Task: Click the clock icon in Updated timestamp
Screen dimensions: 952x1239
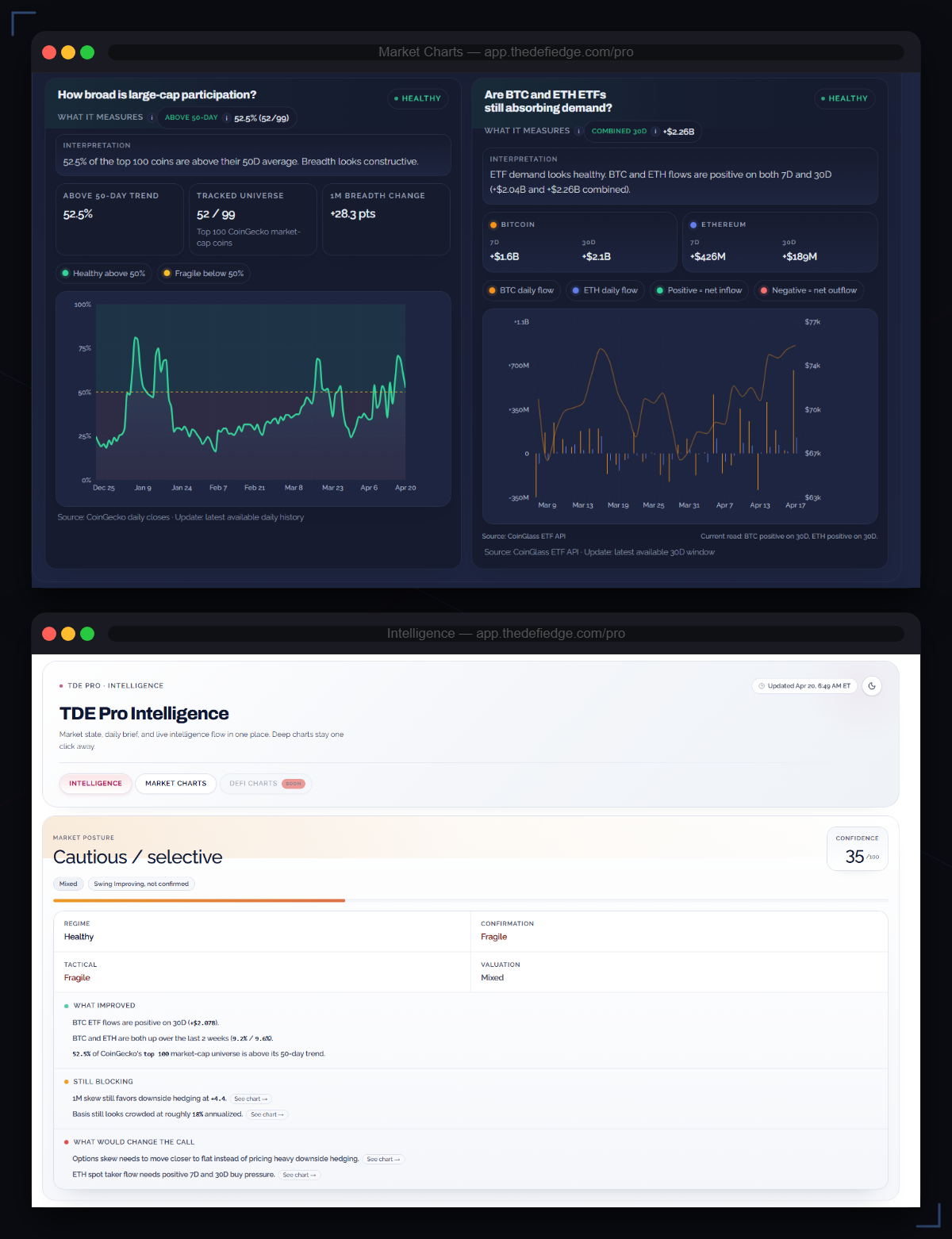Action: point(762,686)
